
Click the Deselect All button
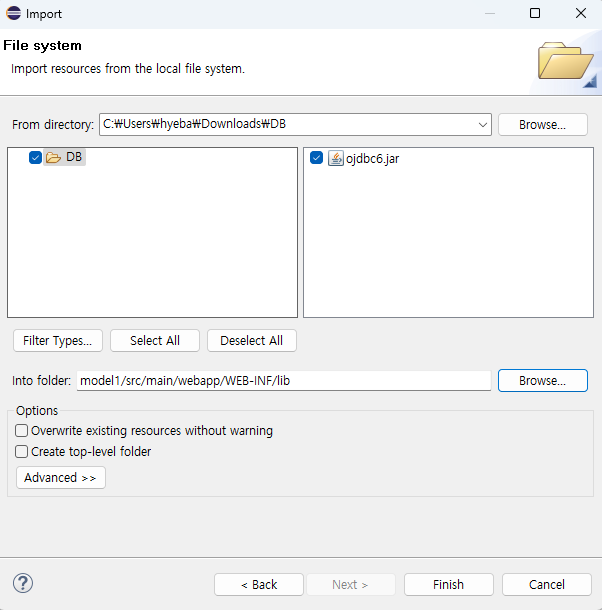[252, 340]
